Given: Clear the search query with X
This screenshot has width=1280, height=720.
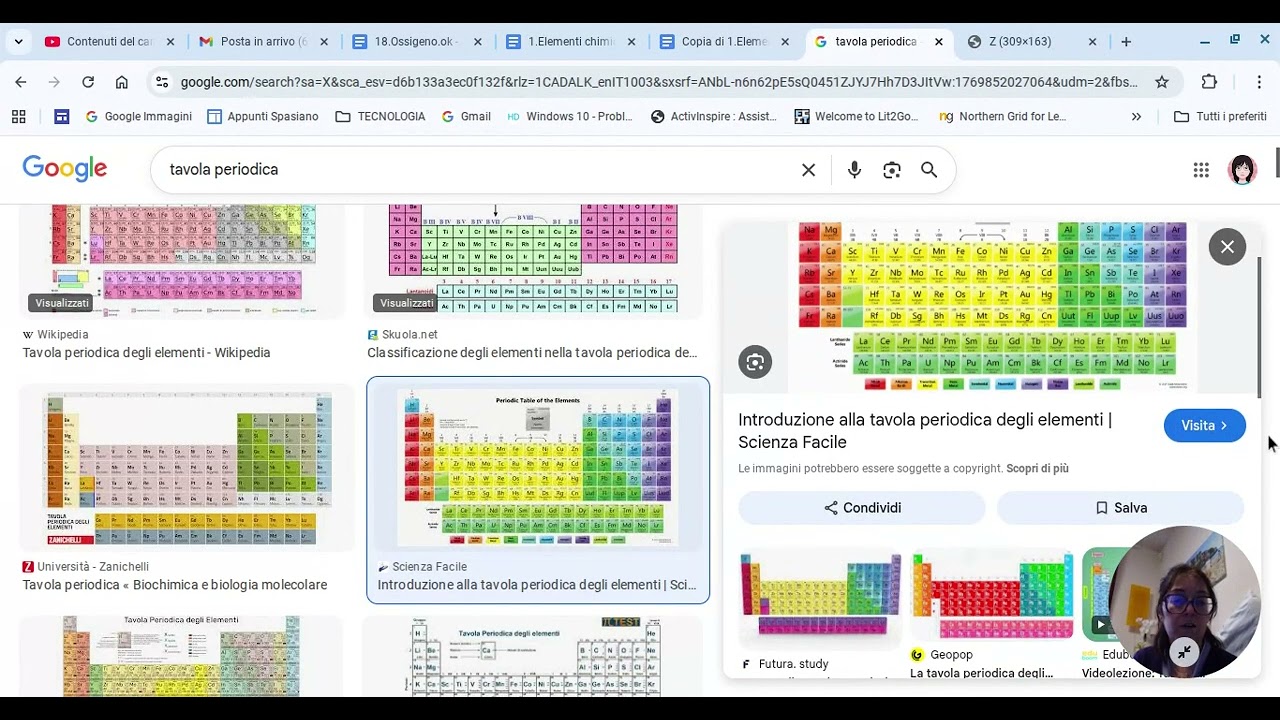Looking at the screenshot, I should tap(808, 170).
